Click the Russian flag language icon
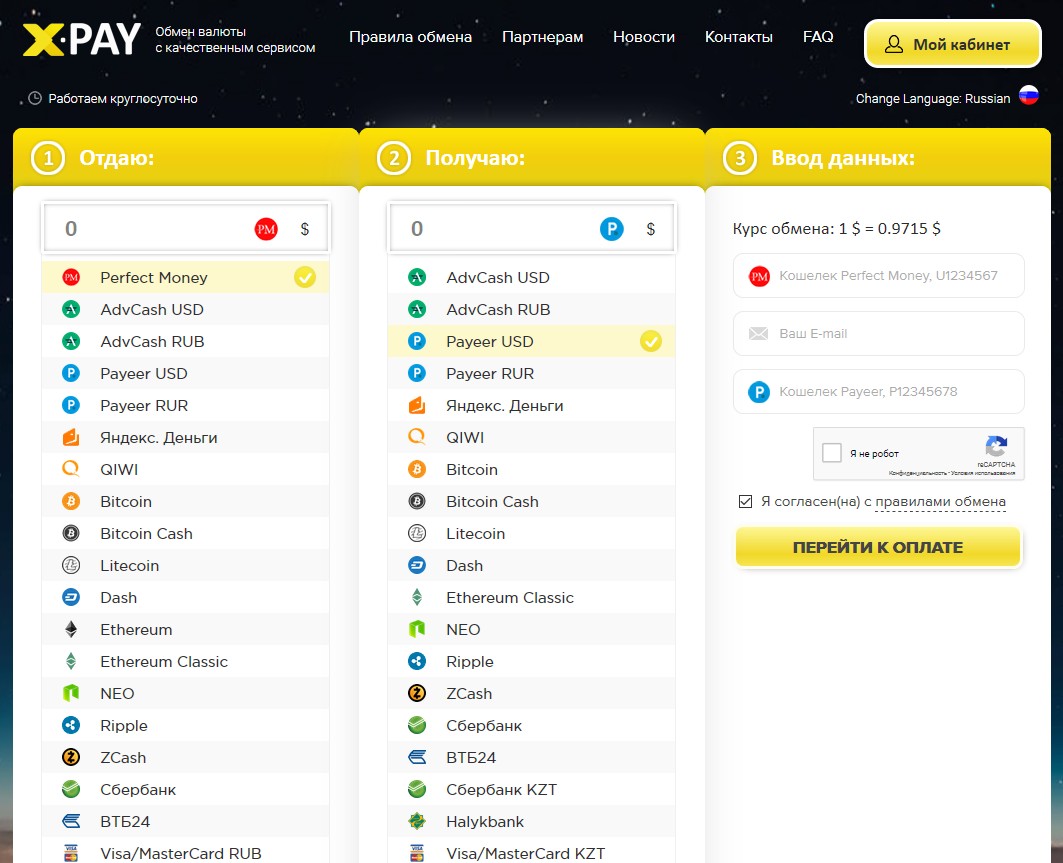This screenshot has width=1063, height=863. coord(1029,96)
